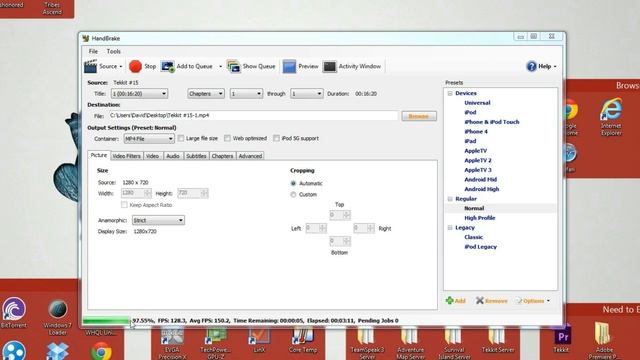Click the destination File path field

click(253, 116)
